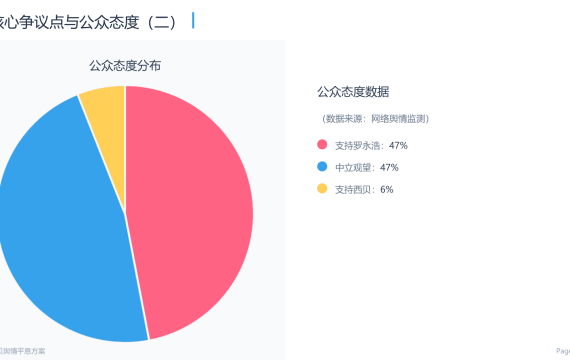
Task: Select the blue pie chart slice
Action: (x=62, y=225)
